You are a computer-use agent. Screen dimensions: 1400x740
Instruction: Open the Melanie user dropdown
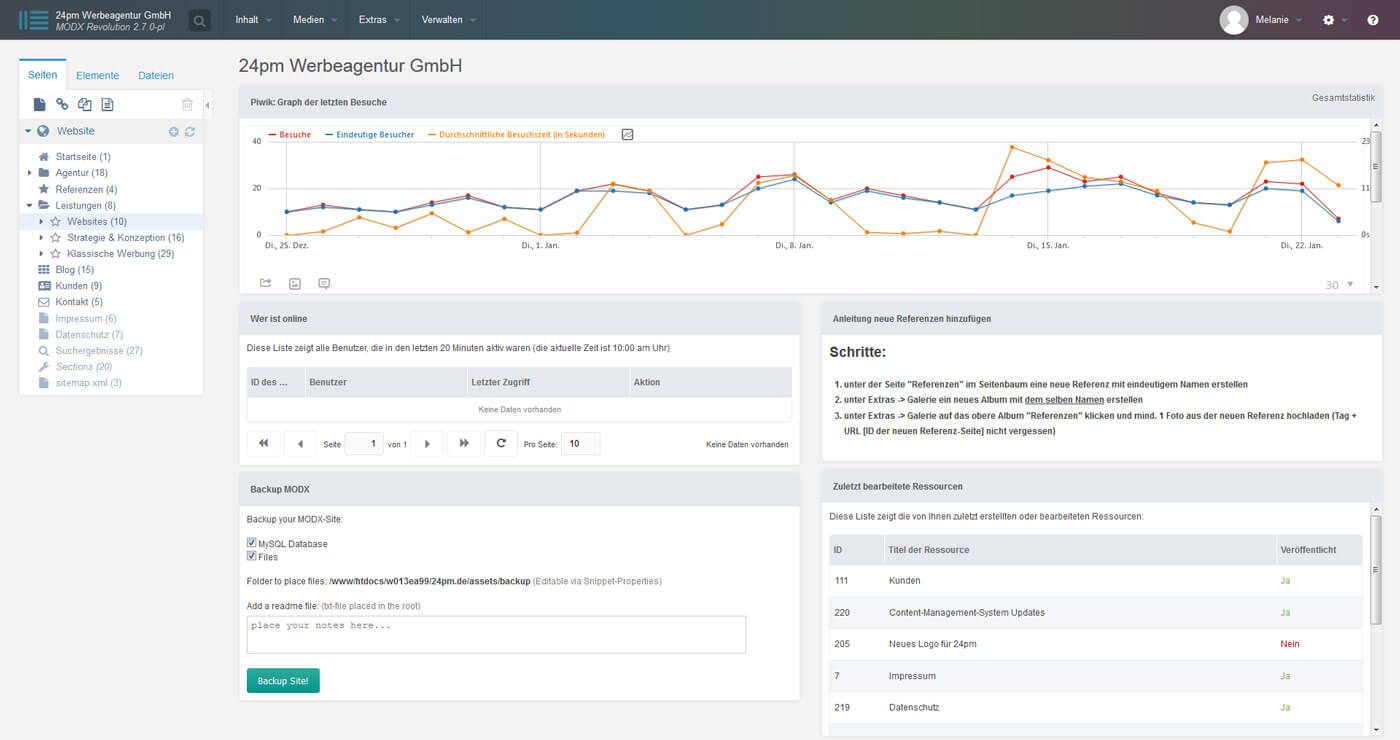tap(1280, 20)
